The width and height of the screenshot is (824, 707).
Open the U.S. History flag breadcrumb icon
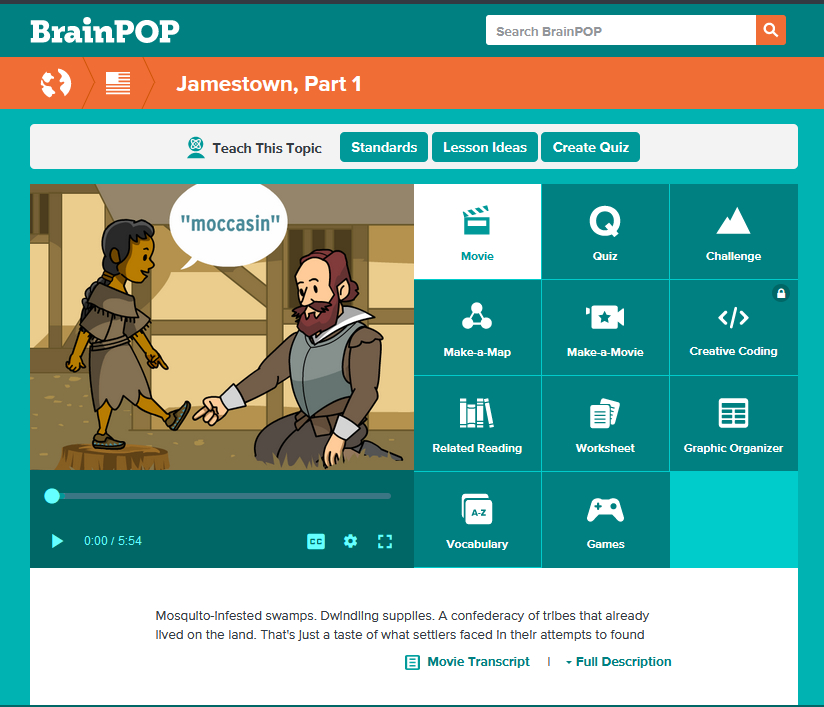(118, 83)
